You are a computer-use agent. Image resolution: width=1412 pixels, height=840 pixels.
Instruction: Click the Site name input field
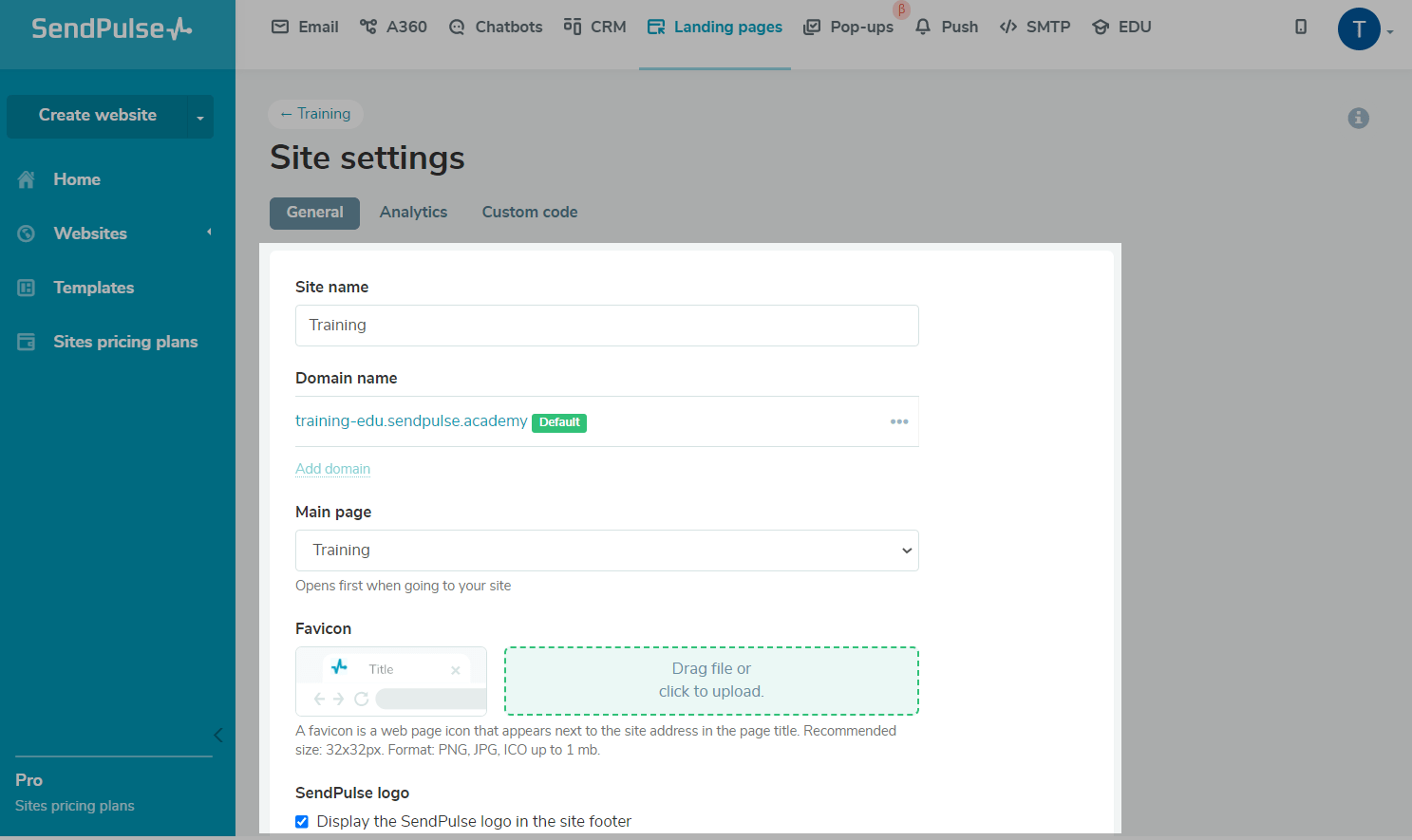(x=607, y=326)
